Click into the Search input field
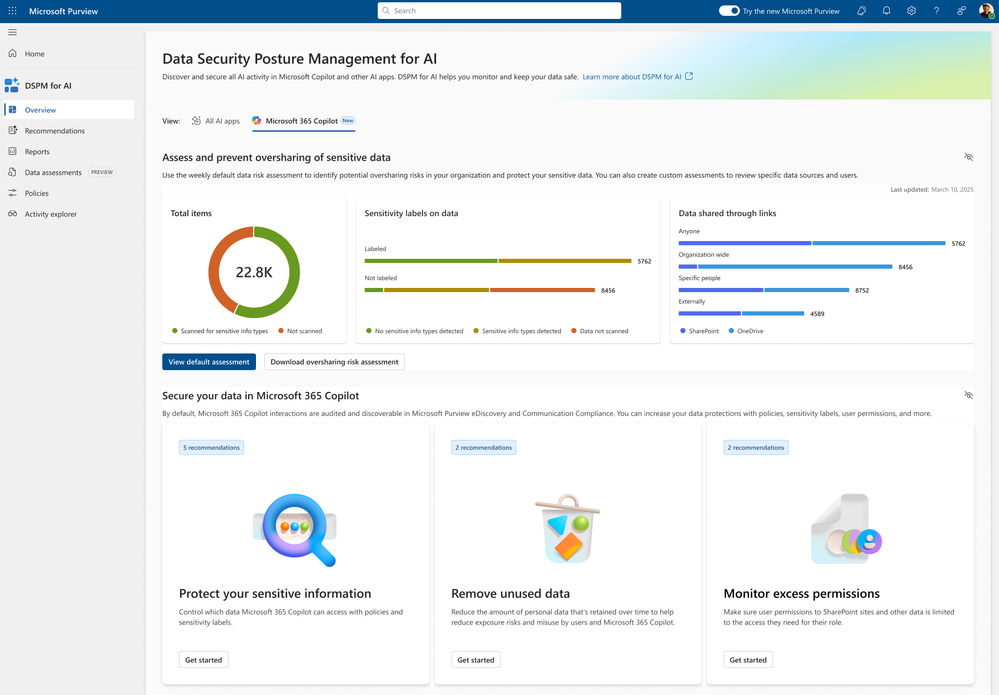This screenshot has width=999, height=695. tap(500, 11)
